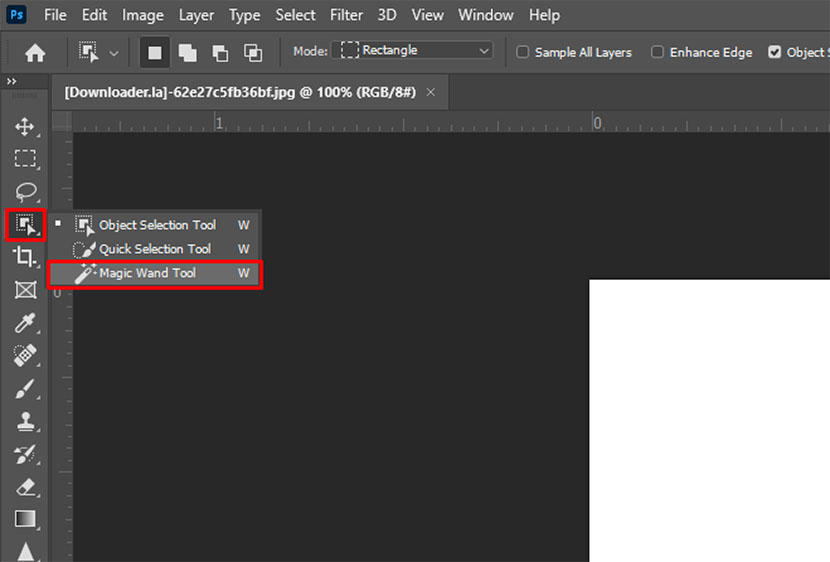Select the Brush tool
Image resolution: width=830 pixels, height=562 pixels.
click(x=25, y=389)
